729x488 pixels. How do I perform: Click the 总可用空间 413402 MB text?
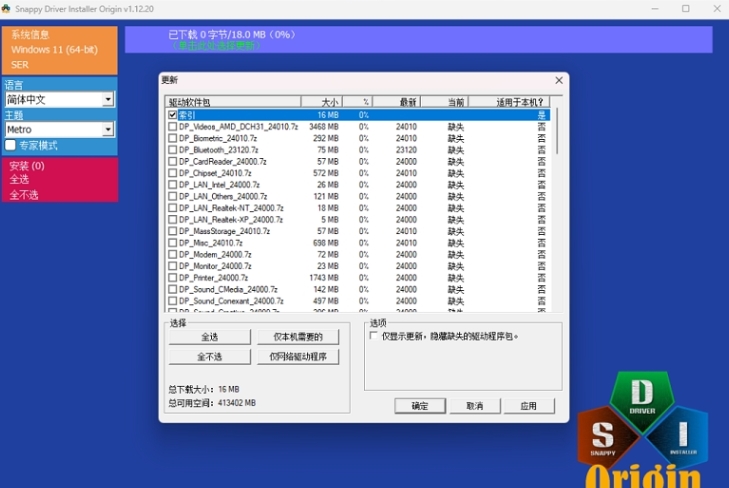212,403
